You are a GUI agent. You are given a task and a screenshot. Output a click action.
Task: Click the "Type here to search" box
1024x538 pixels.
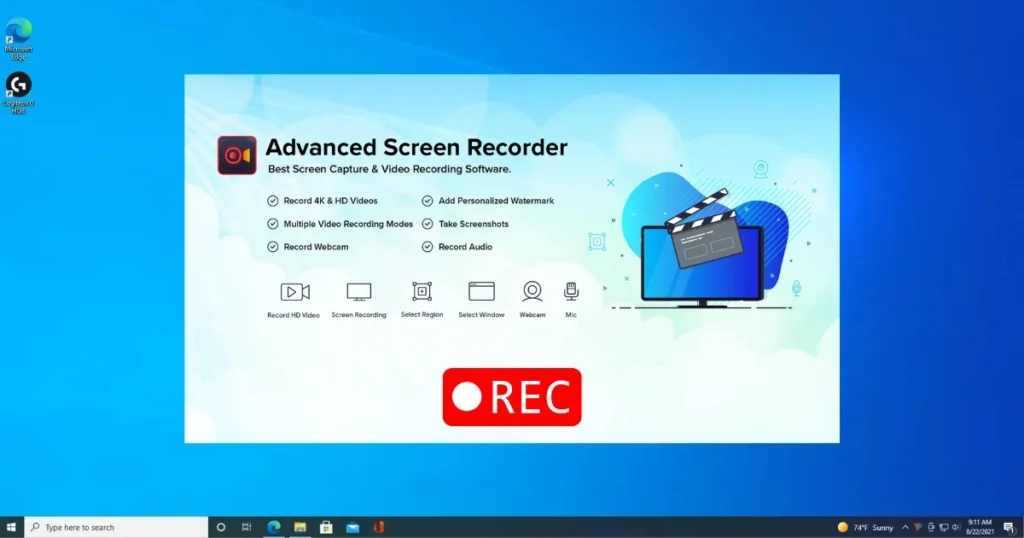coord(116,527)
